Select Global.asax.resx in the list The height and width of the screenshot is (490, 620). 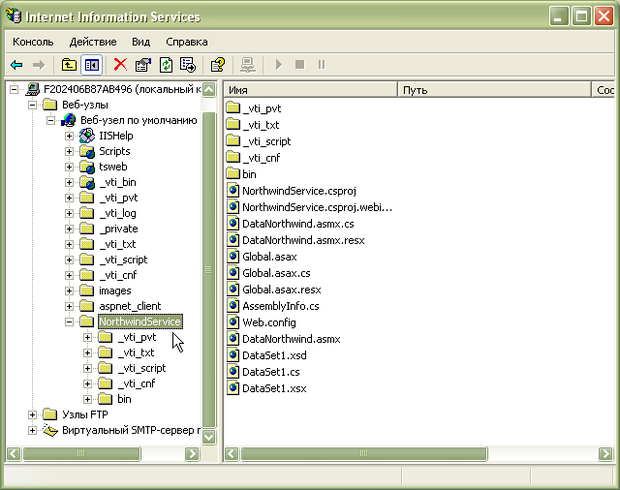282,289
